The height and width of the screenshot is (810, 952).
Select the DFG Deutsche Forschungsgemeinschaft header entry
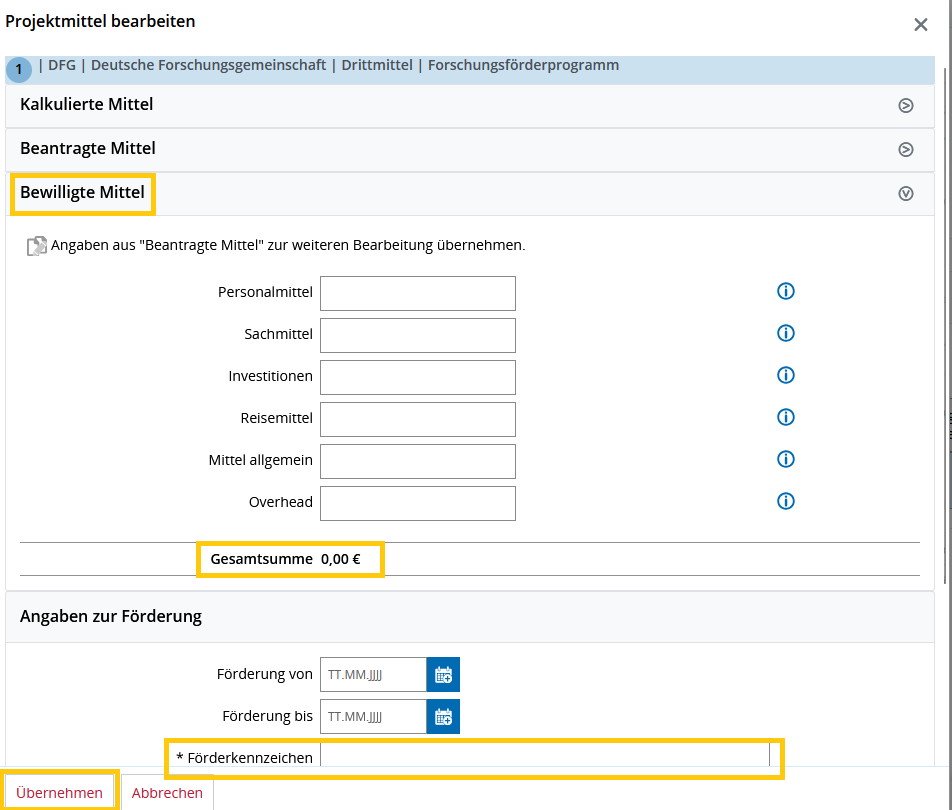click(328, 66)
